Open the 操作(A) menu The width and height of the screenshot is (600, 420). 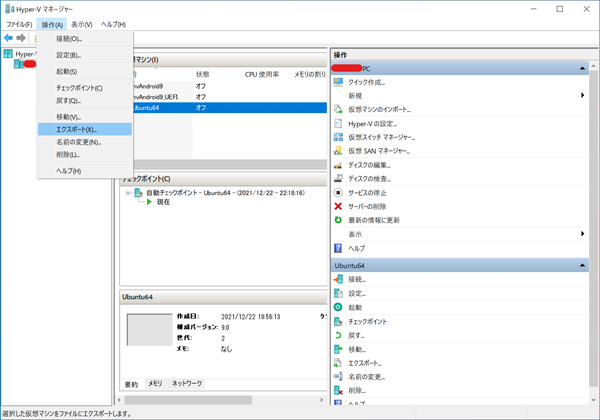click(52, 24)
